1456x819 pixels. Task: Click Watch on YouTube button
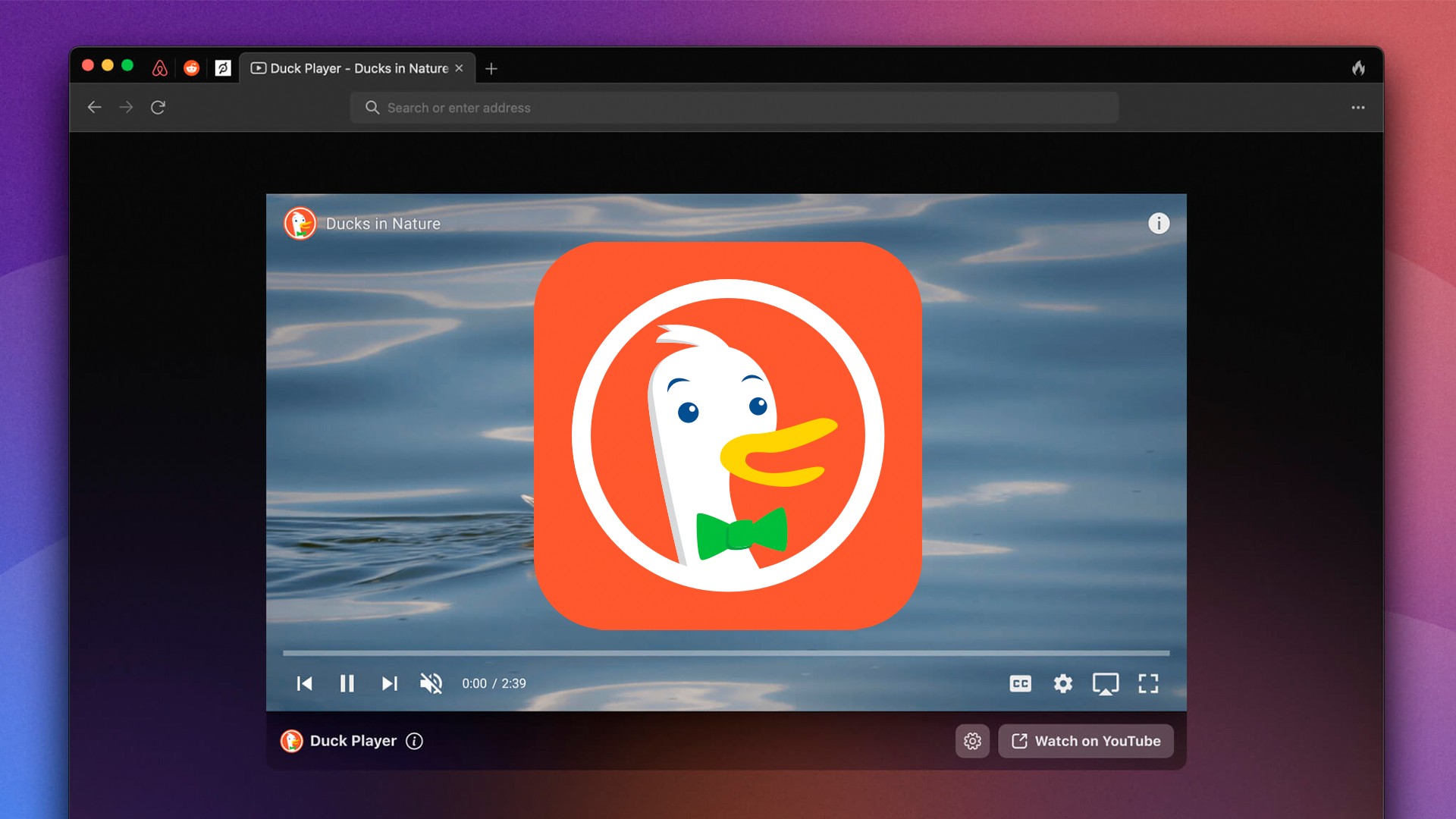click(1085, 741)
